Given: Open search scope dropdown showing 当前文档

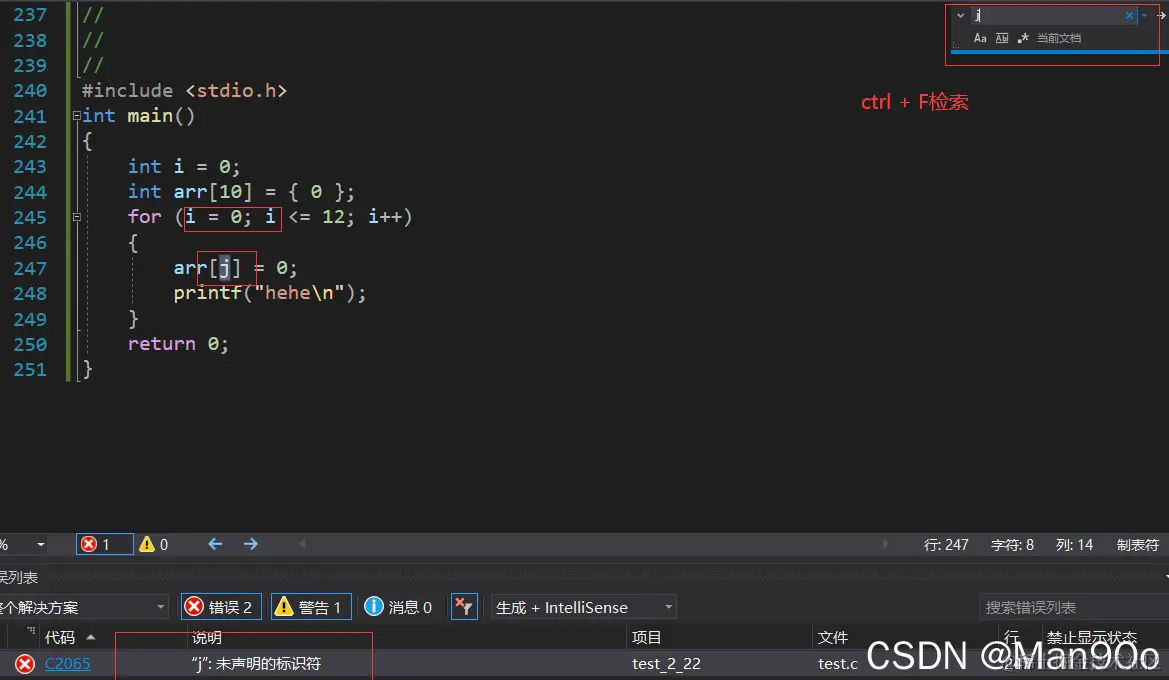Looking at the screenshot, I should pyautogui.click(x=1058, y=38).
